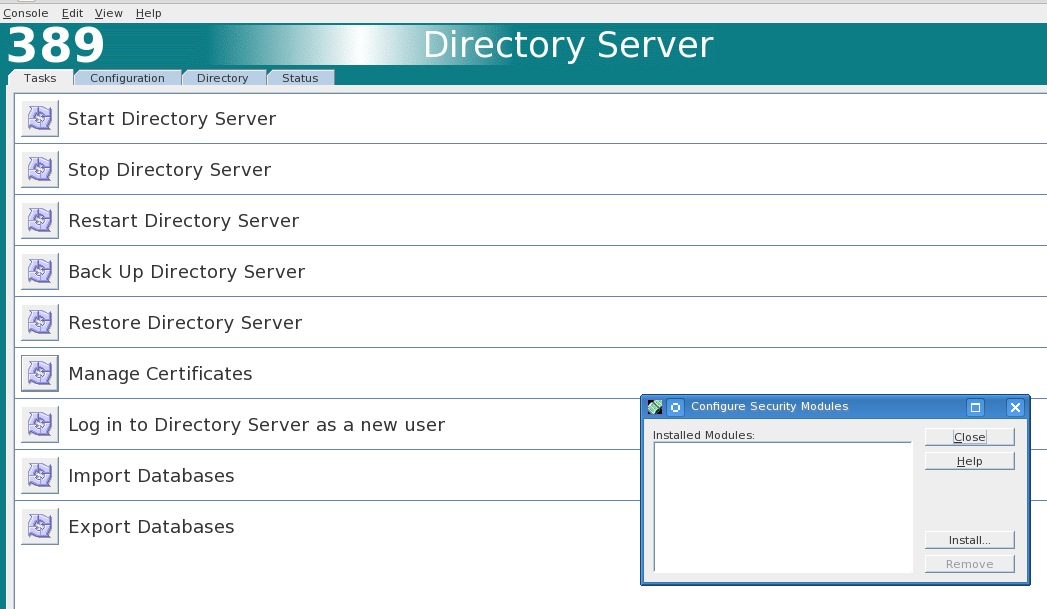This screenshot has width=1047, height=609.
Task: Click the Close button in the dialog
Action: click(x=970, y=437)
